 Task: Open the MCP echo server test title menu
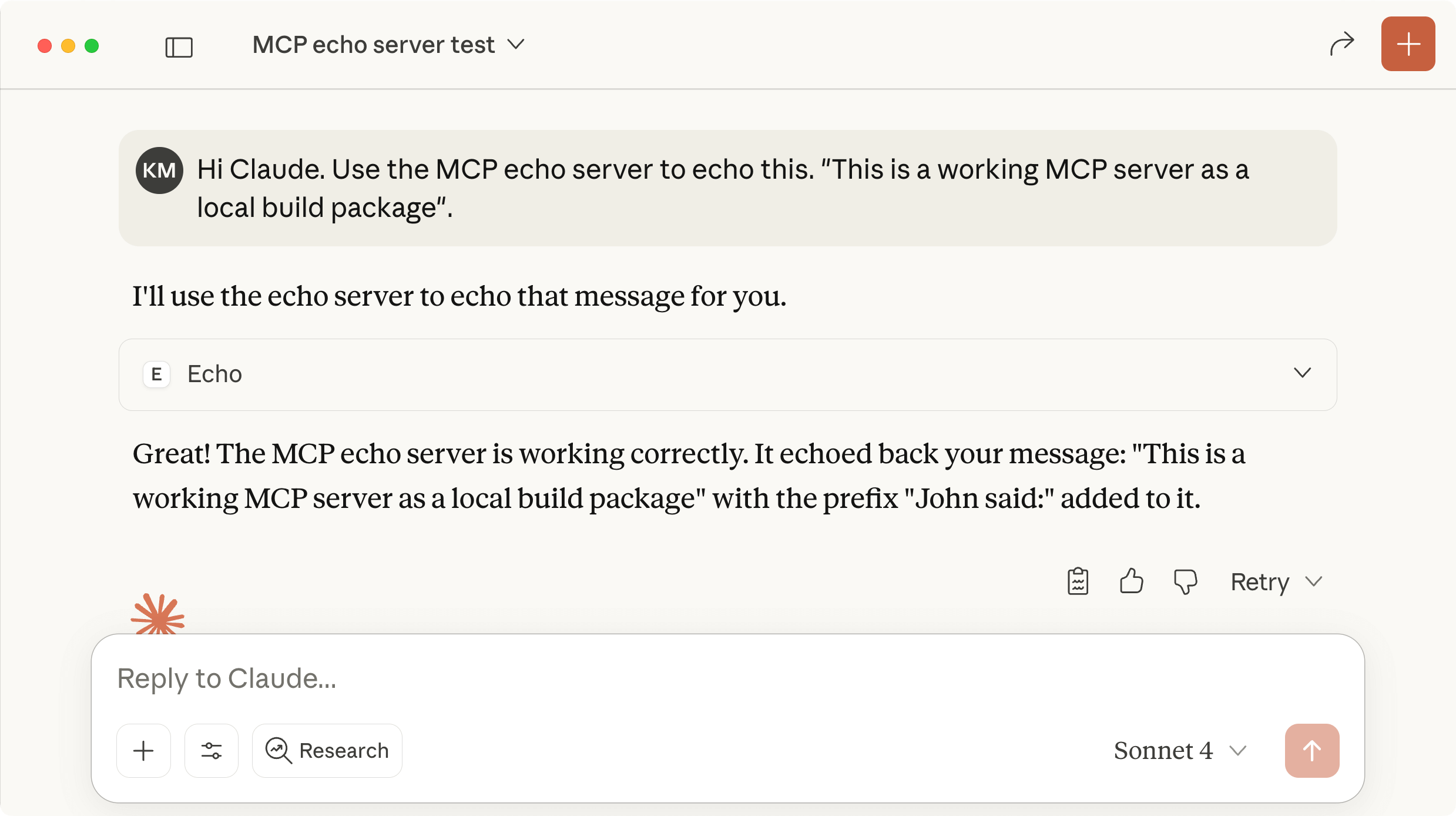pyautogui.click(x=389, y=44)
